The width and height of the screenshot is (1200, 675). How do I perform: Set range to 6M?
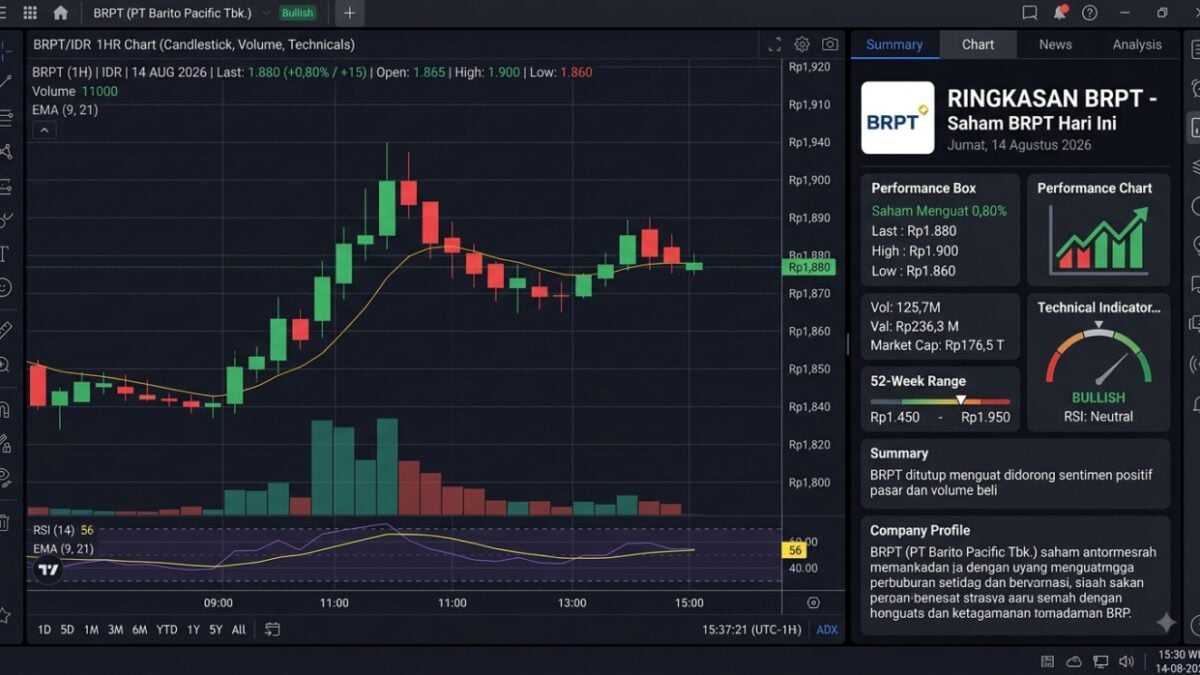coord(140,629)
